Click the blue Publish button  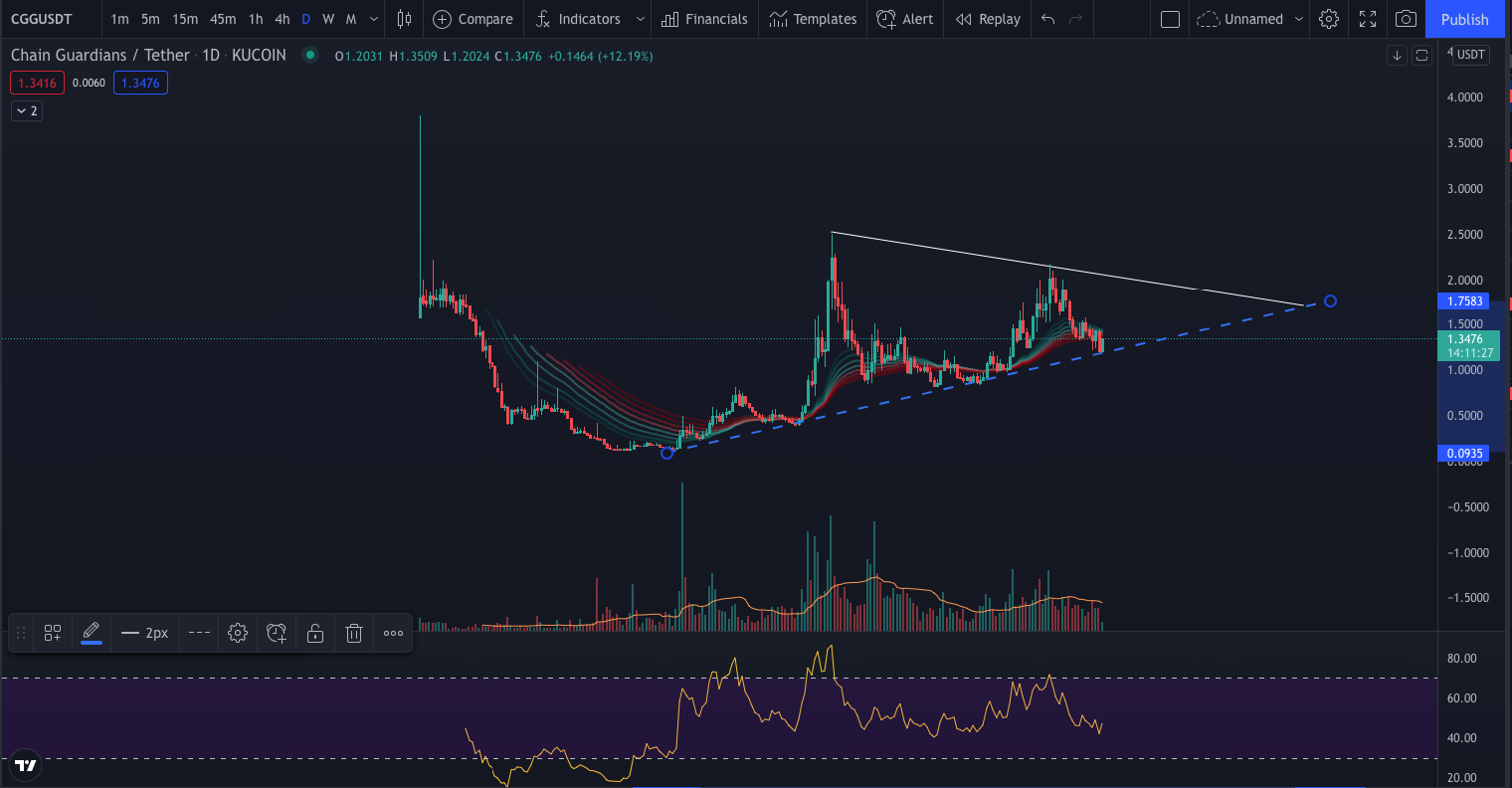tap(1465, 19)
